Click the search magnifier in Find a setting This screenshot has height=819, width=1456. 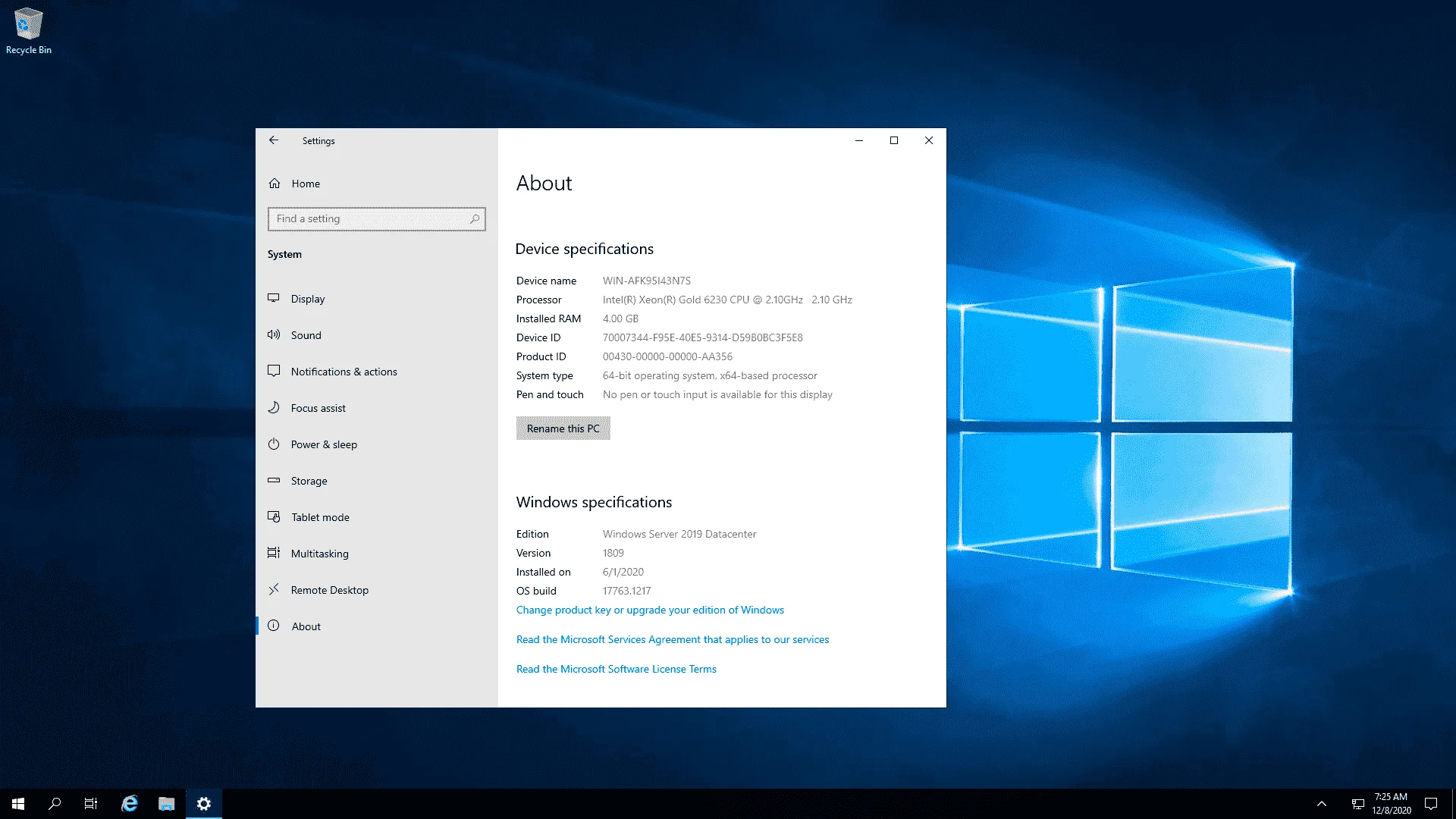coord(475,219)
